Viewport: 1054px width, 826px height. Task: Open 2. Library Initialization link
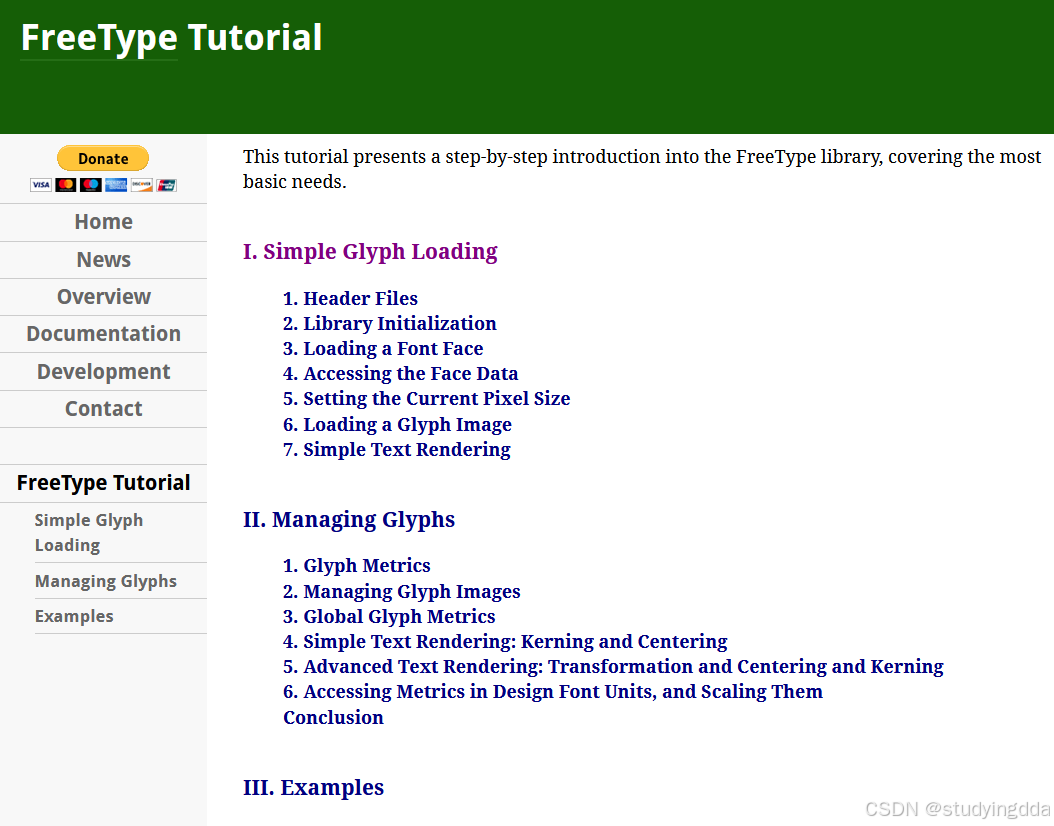pyautogui.click(x=390, y=323)
